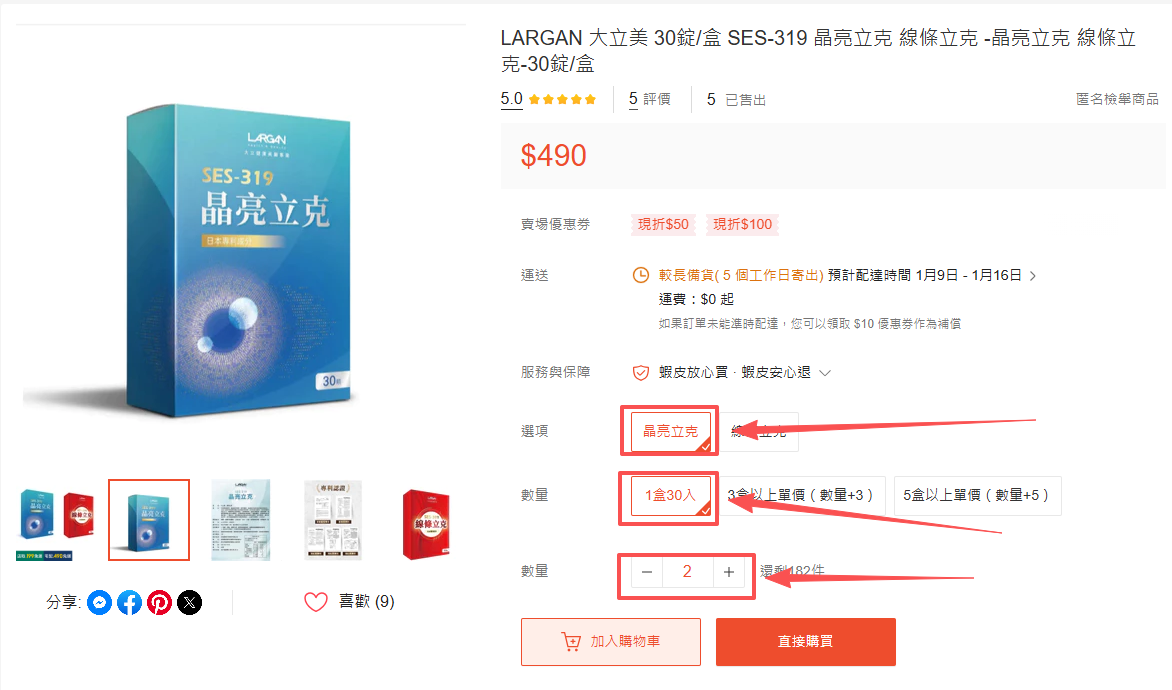Select the 晶亮立克 option
The image size is (1172, 690).
pos(670,431)
